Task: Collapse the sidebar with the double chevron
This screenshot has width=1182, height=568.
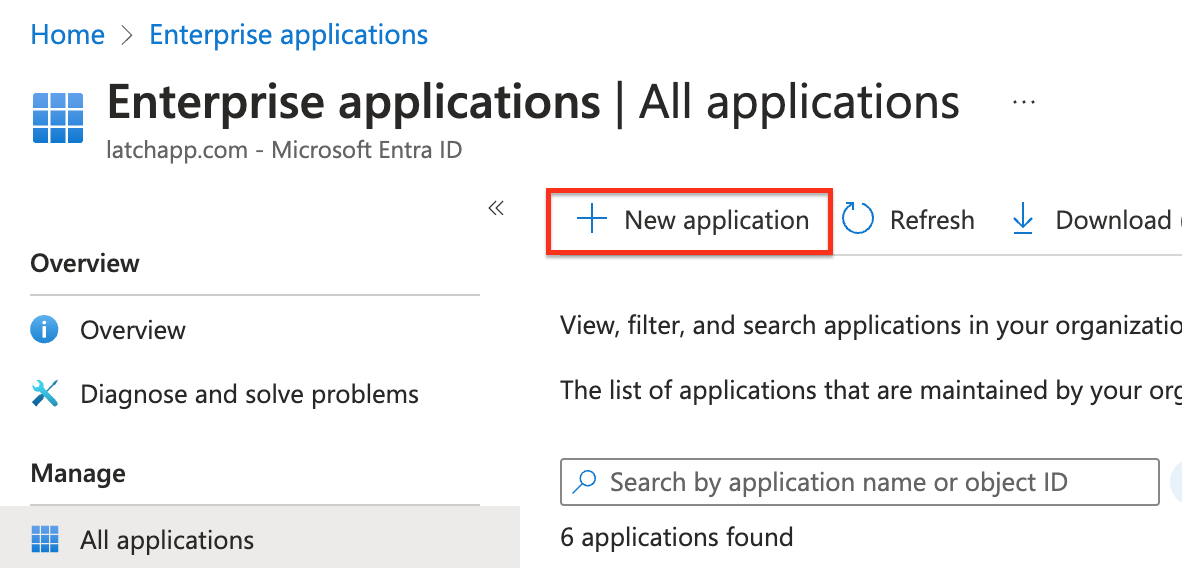Action: (x=496, y=208)
